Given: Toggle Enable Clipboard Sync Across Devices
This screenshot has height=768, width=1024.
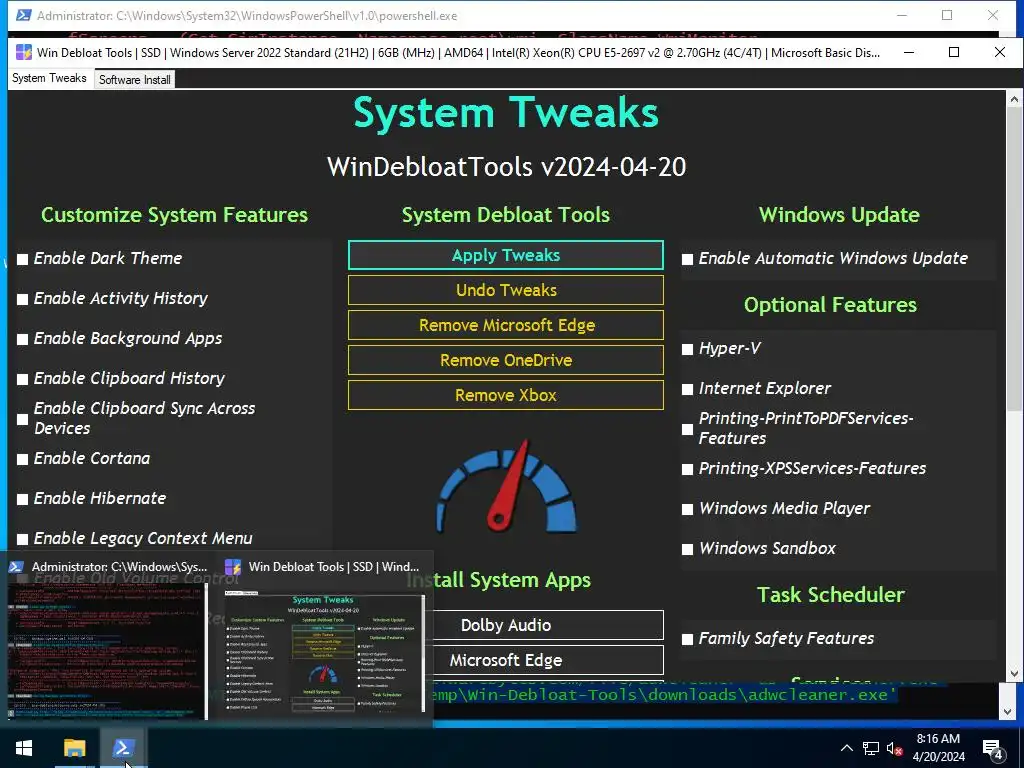Looking at the screenshot, I should coord(22,419).
